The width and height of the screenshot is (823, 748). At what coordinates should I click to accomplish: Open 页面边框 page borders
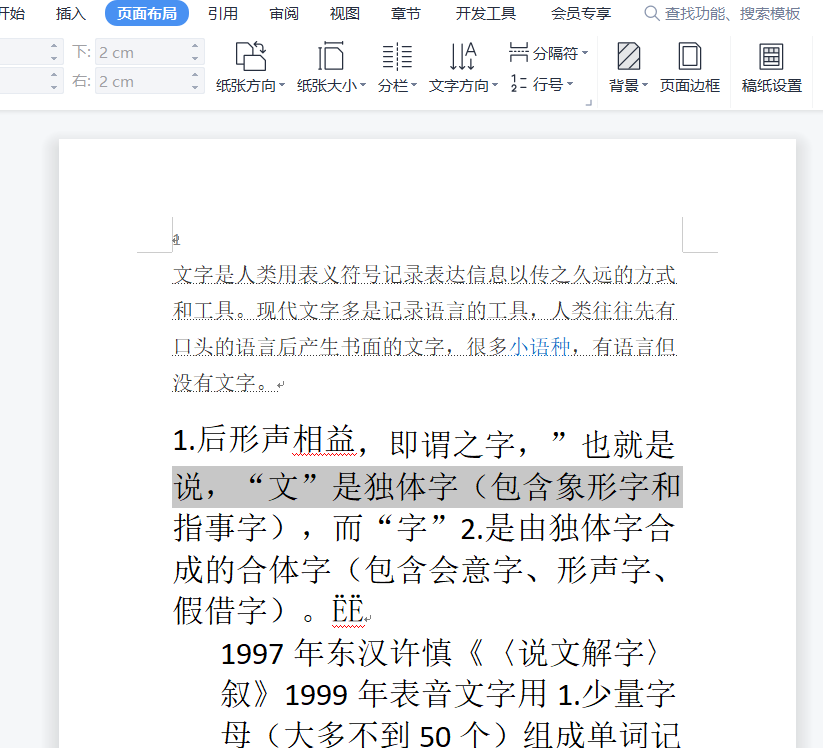pyautogui.click(x=690, y=67)
